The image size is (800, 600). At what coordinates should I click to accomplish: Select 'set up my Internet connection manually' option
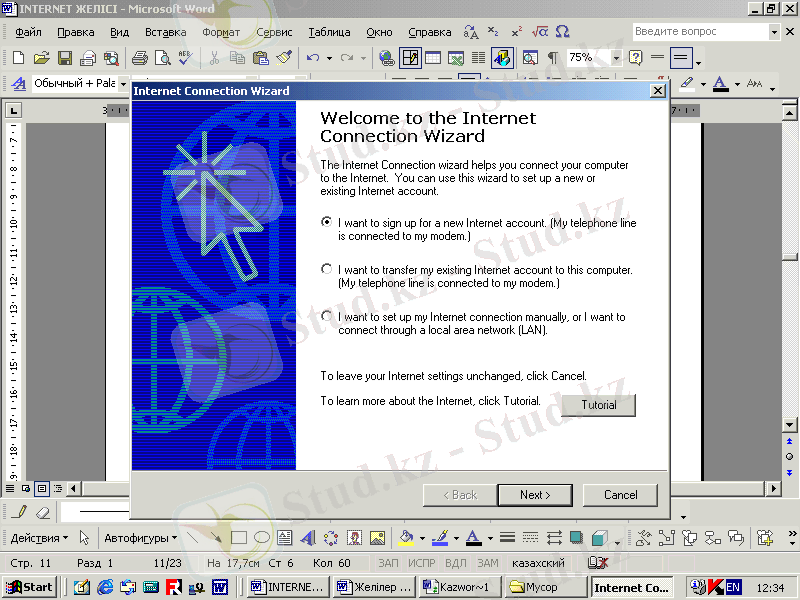[x=327, y=316]
